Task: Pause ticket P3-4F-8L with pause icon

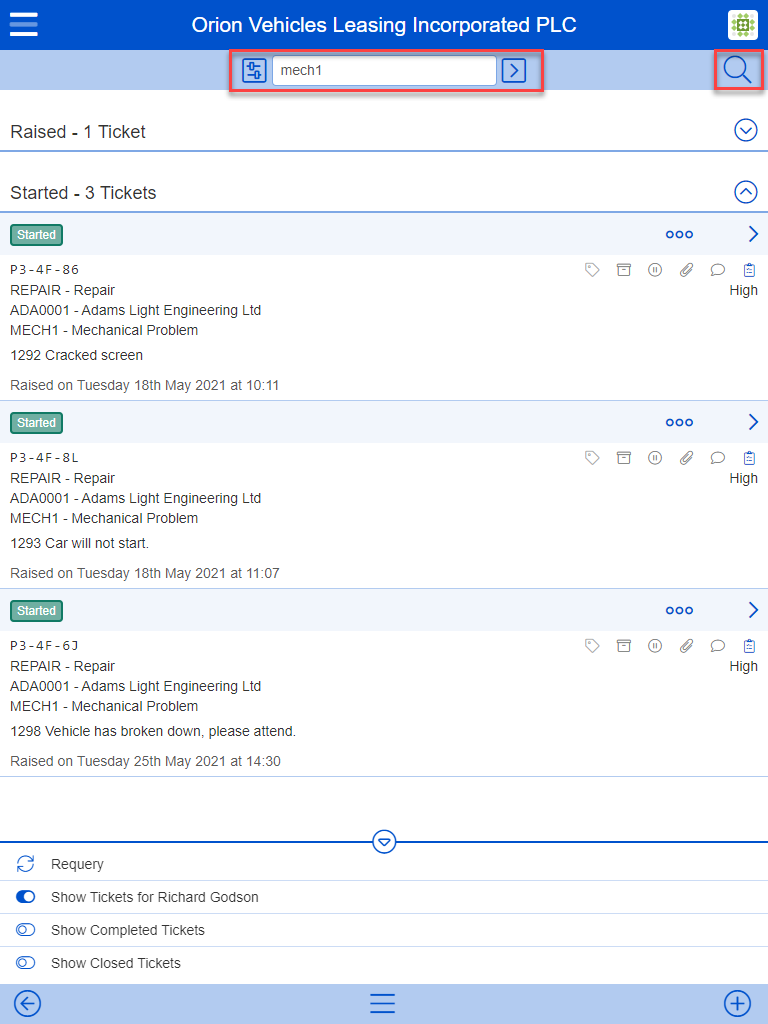Action: [655, 458]
